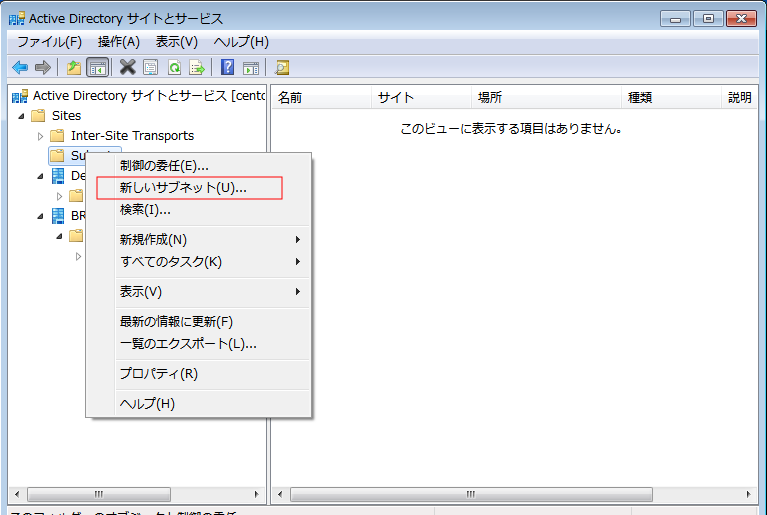Select the Sites tree label
Screen dimensions: 767x515
[67, 116]
